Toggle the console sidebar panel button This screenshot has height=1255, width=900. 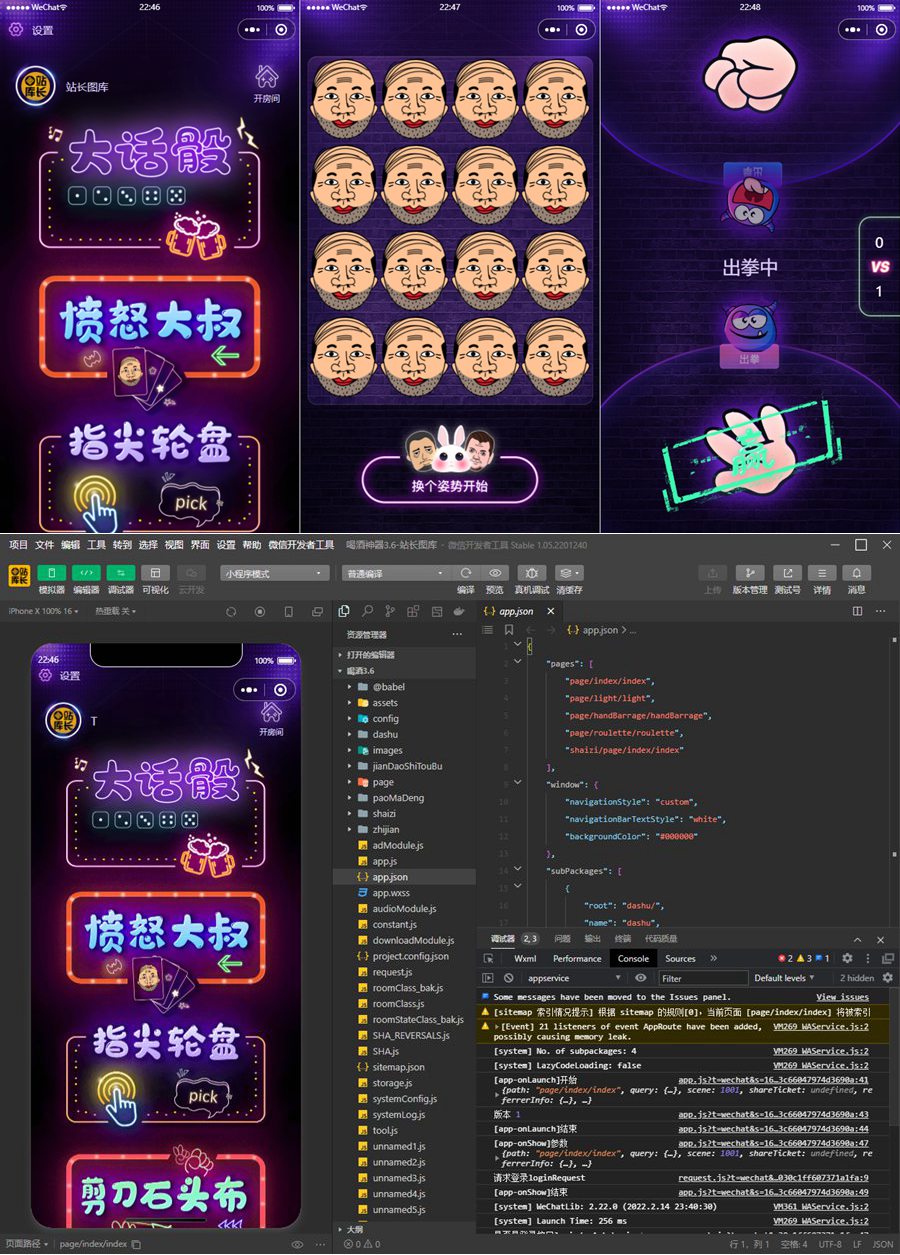click(x=488, y=978)
